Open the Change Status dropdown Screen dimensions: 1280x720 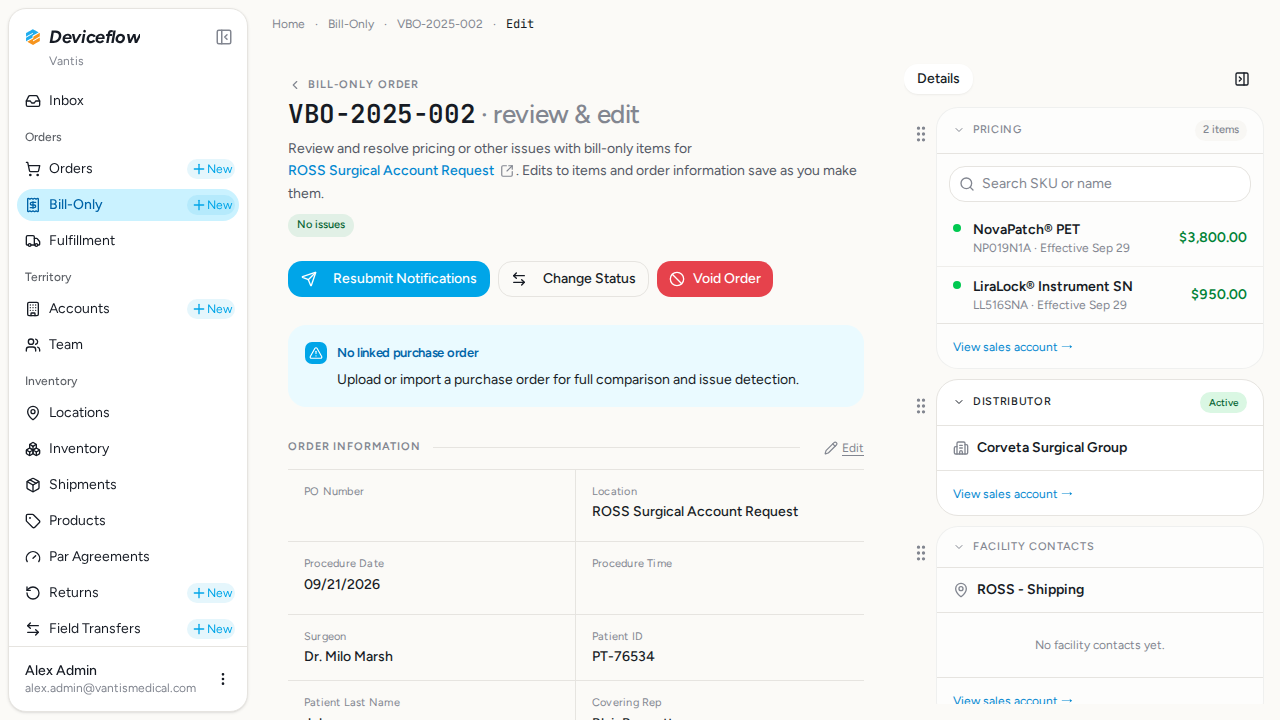point(573,279)
